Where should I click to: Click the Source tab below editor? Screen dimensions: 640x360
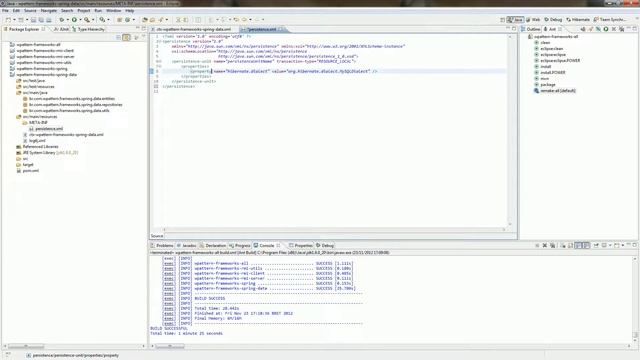coord(157,236)
